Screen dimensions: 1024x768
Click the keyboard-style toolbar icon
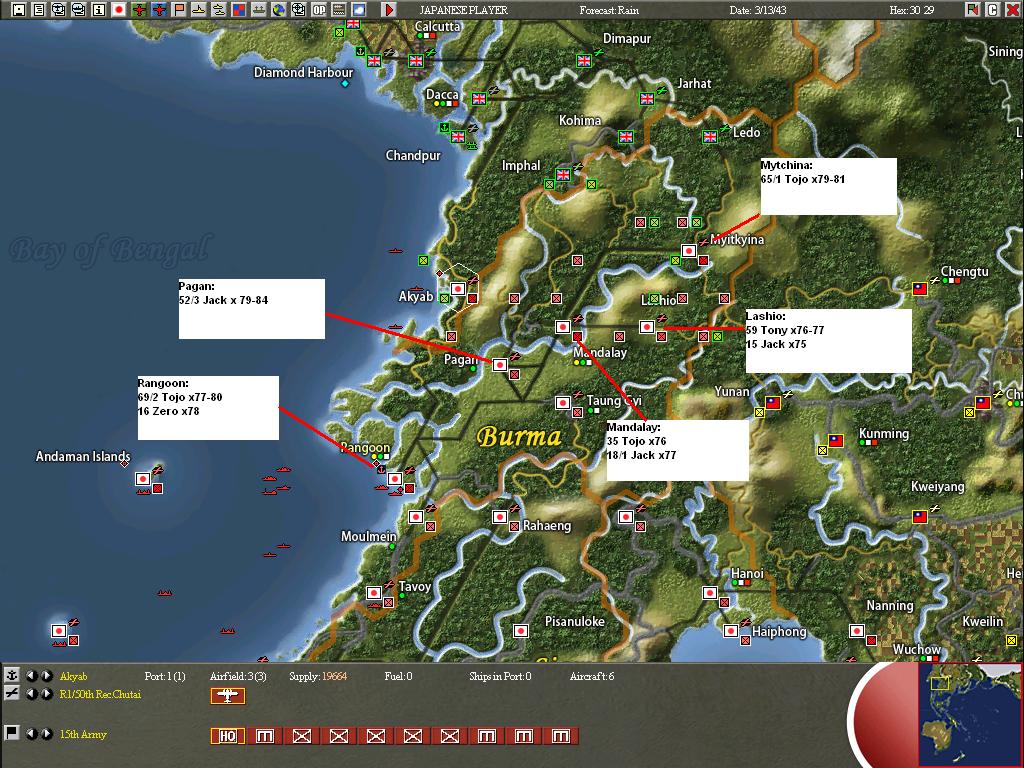click(339, 9)
